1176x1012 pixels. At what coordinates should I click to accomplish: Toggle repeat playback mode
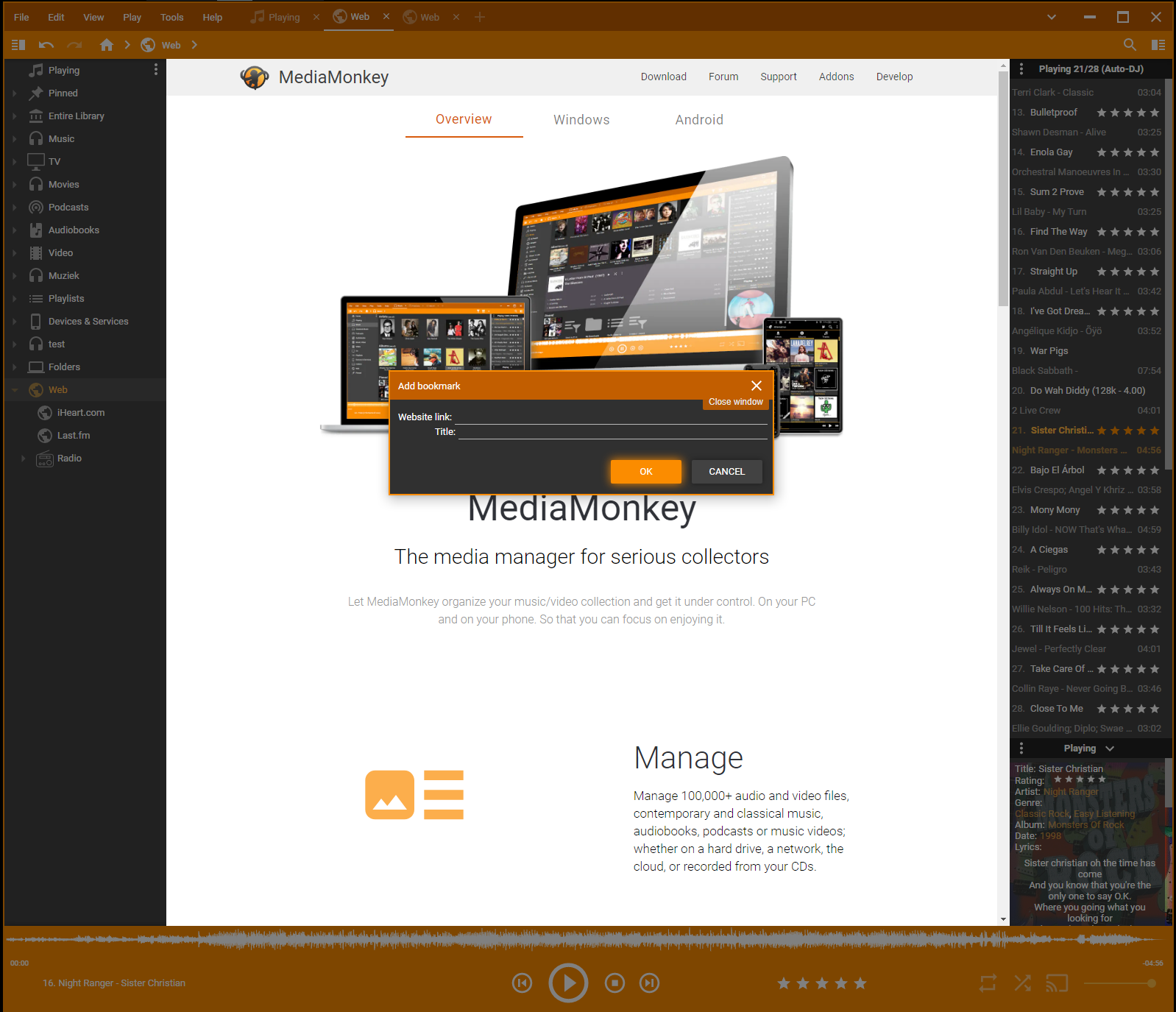point(988,983)
